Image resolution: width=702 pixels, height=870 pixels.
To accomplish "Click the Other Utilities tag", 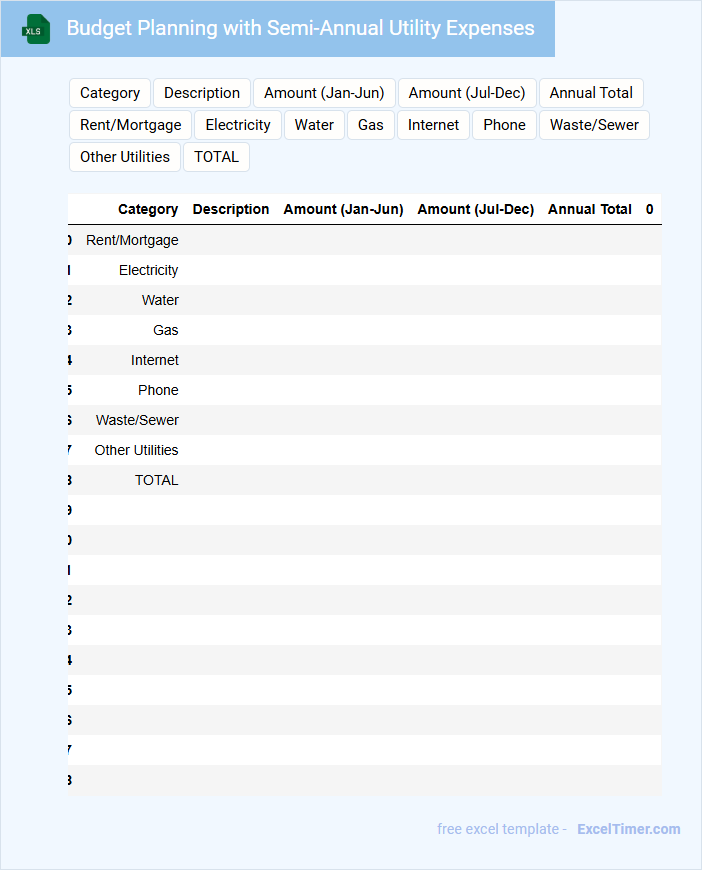I will point(125,157).
